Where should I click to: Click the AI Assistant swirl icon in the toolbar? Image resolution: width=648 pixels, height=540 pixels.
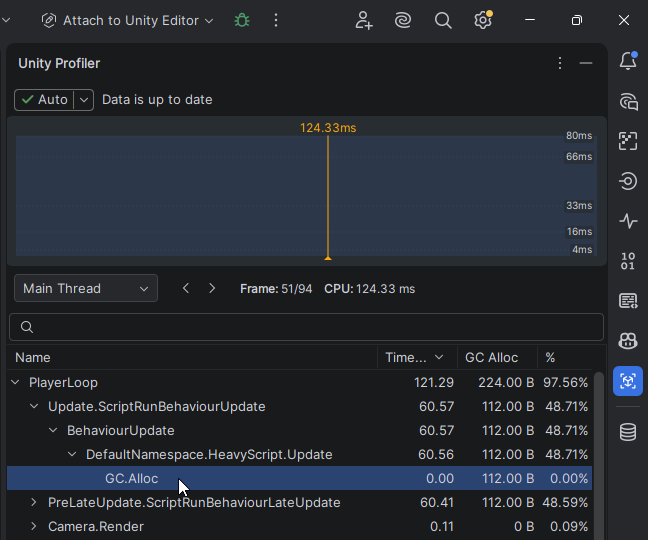pyautogui.click(x=403, y=20)
